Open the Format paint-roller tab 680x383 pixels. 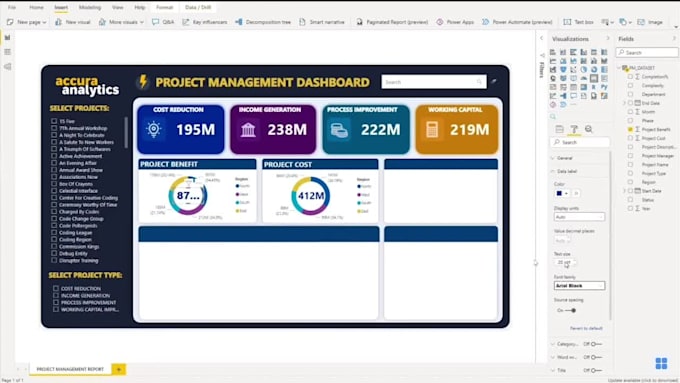[x=574, y=129]
